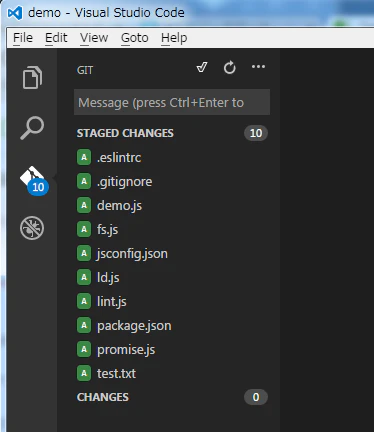This screenshot has height=432, width=374.
Task: Click the Added status badge for ld.js
Action: (x=84, y=277)
